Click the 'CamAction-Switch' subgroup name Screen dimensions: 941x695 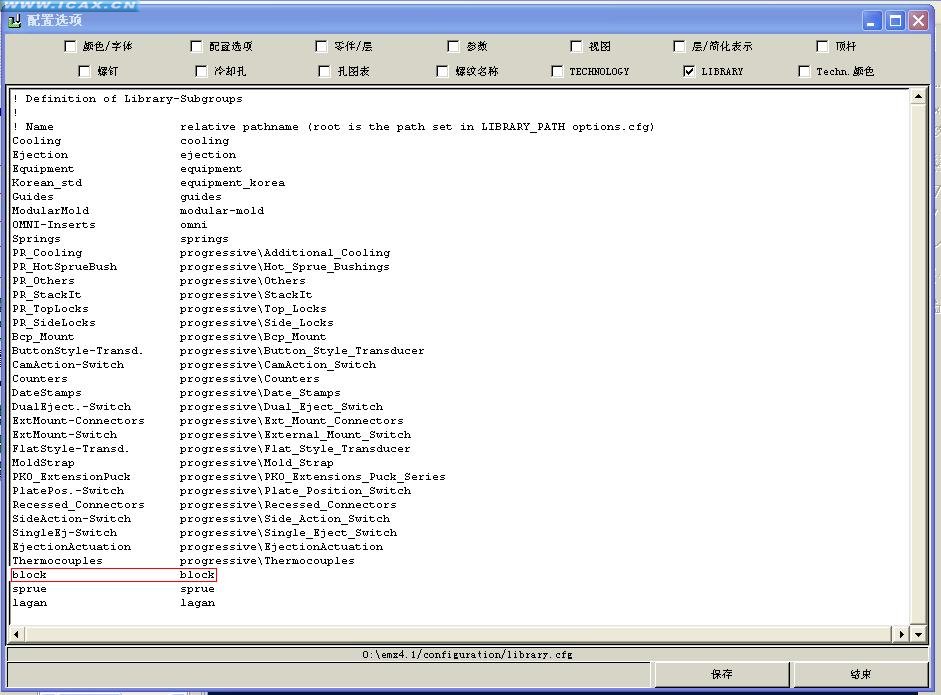(68, 365)
